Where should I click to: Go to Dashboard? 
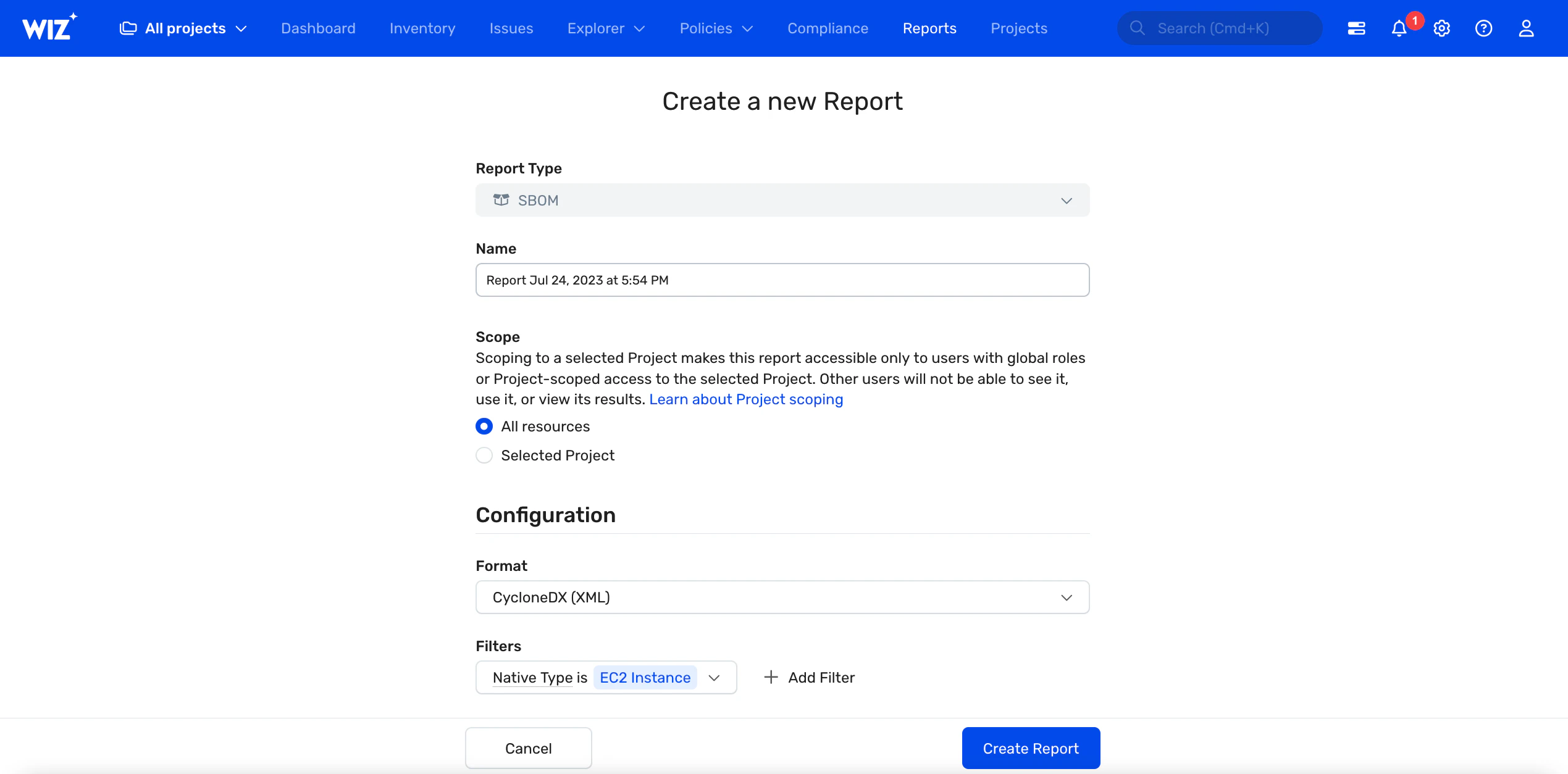(x=318, y=28)
